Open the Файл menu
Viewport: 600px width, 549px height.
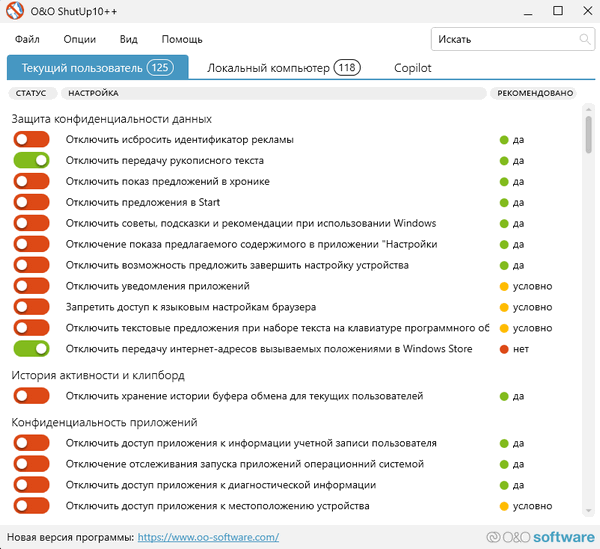(27, 39)
